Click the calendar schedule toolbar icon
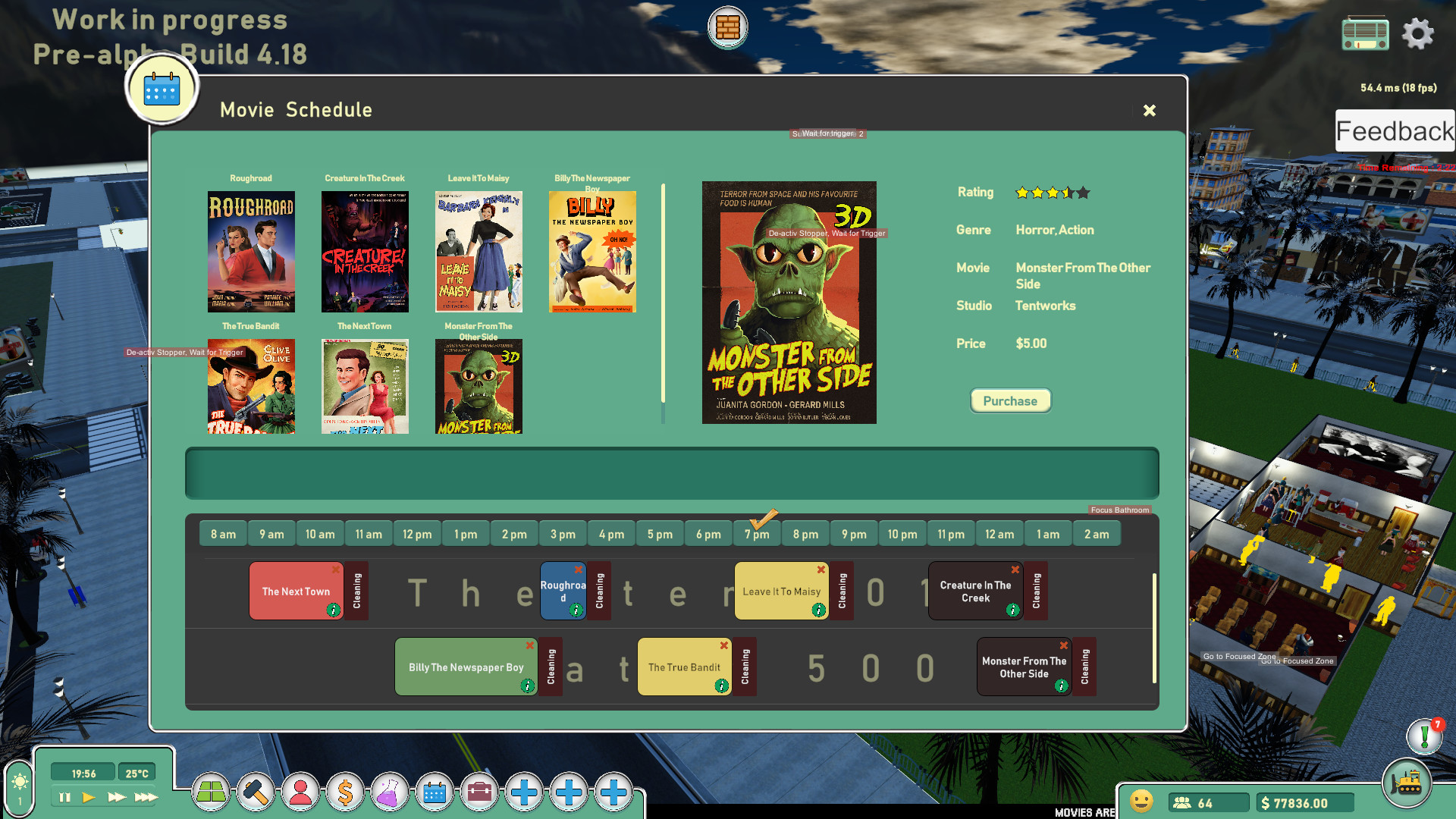The height and width of the screenshot is (819, 1456). point(435,793)
